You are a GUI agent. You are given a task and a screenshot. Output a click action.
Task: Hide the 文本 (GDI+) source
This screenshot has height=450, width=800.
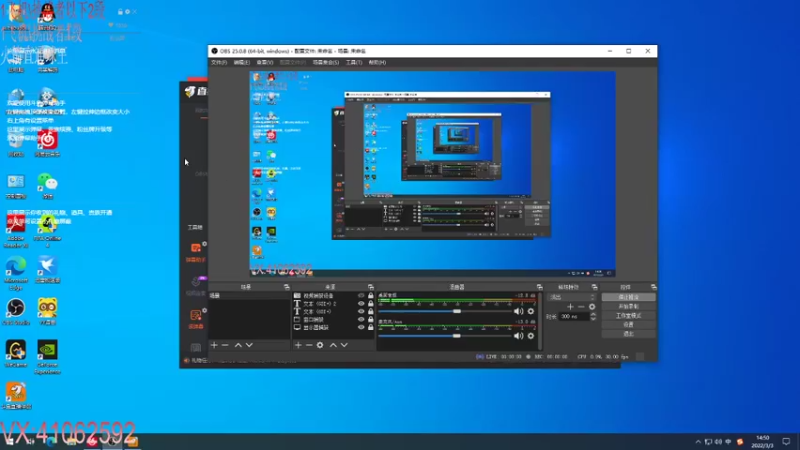tap(361, 311)
